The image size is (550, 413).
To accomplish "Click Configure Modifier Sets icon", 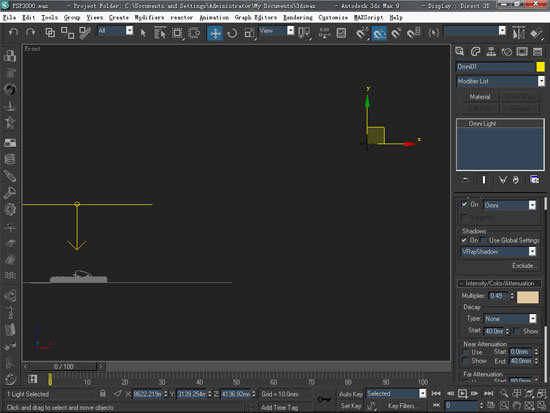I will tap(535, 180).
